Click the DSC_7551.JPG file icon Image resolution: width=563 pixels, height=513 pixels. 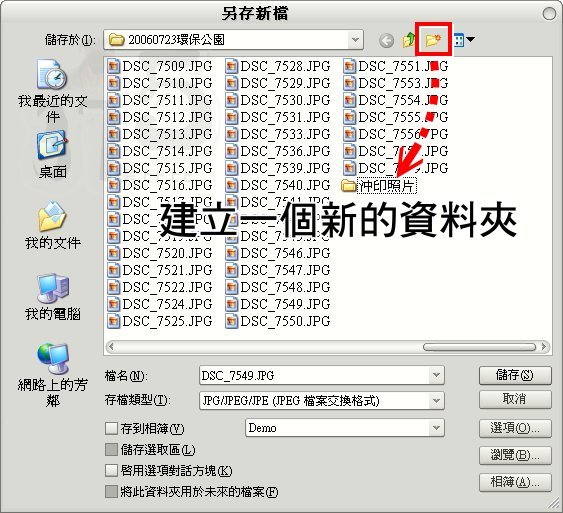coord(349,66)
